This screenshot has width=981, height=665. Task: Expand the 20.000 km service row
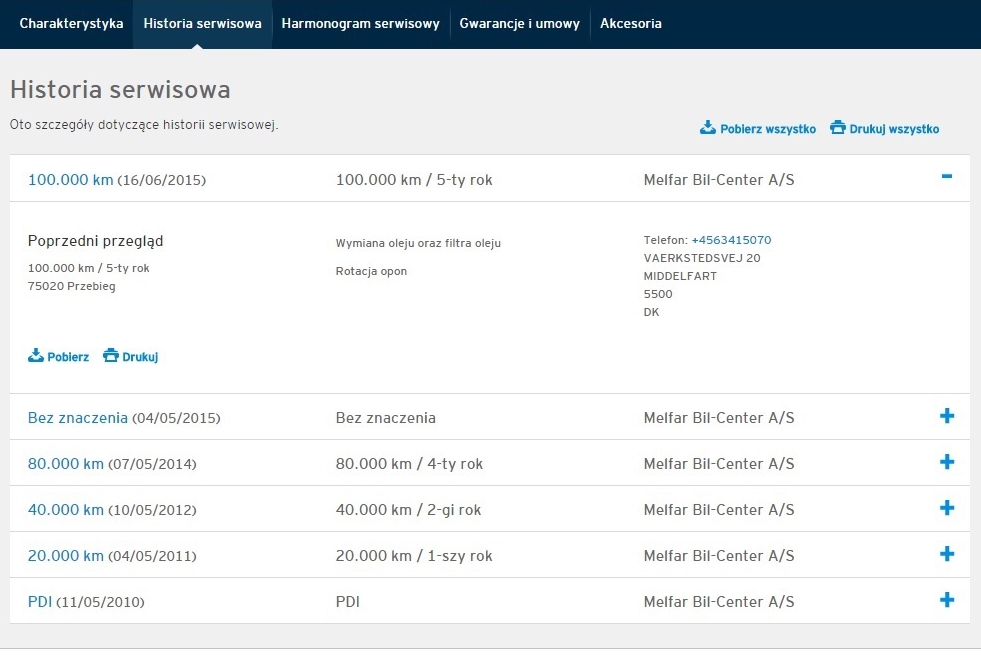click(x=947, y=555)
